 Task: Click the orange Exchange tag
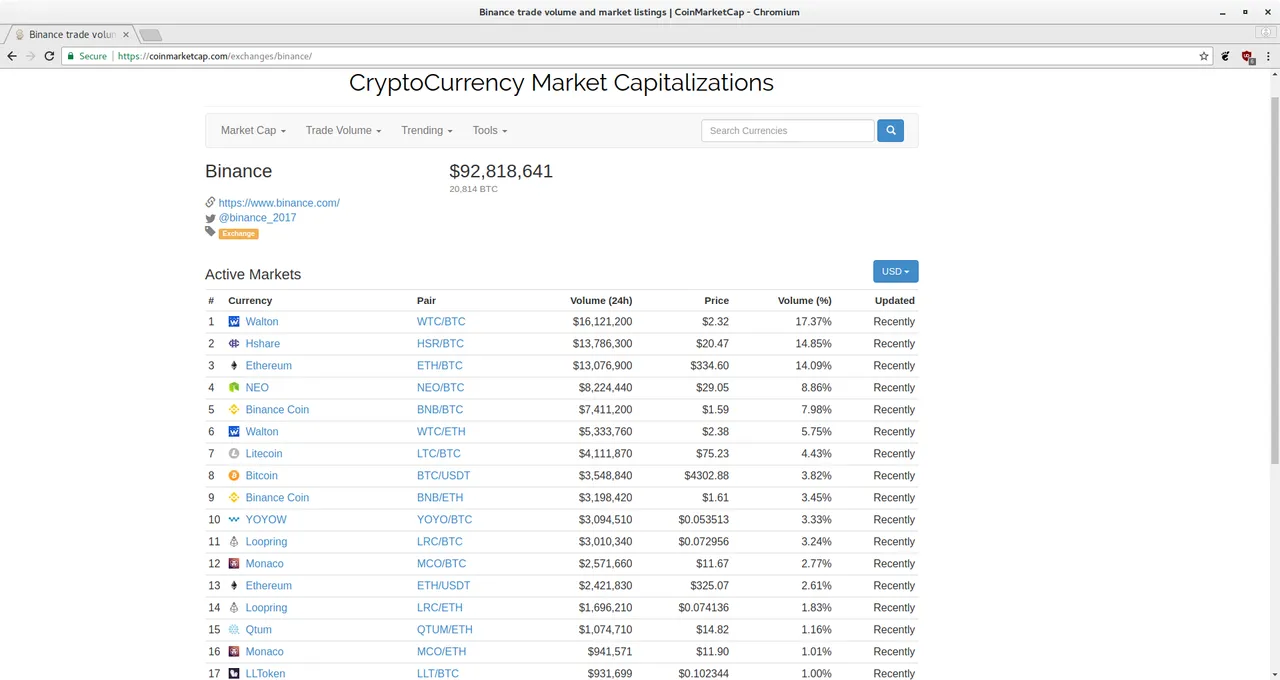point(238,233)
